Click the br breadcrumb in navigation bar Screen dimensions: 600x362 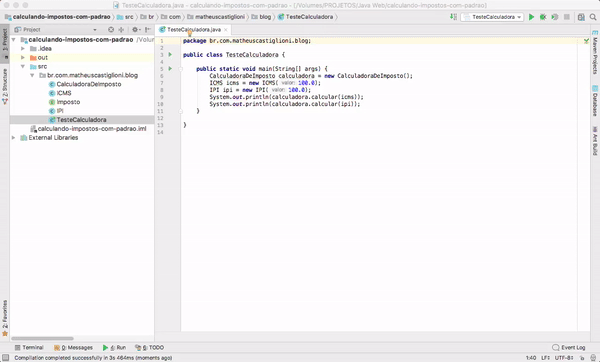click(147, 17)
